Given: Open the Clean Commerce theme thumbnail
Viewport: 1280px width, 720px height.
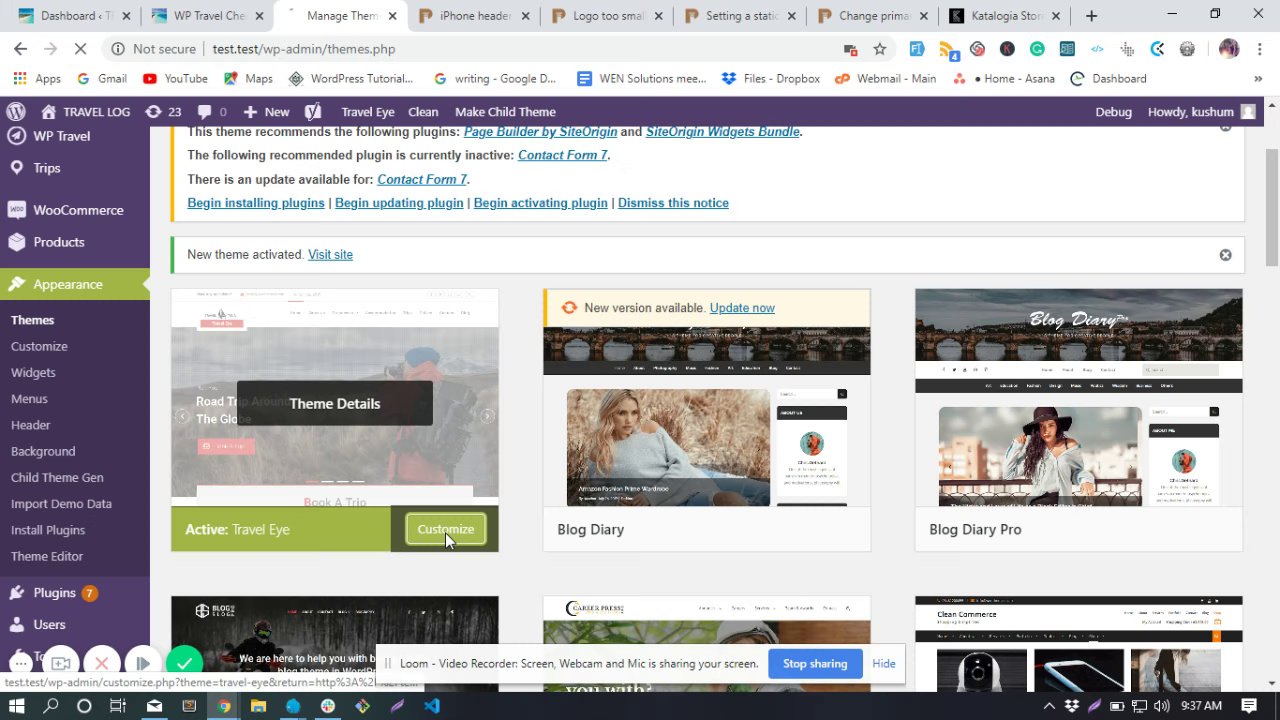Looking at the screenshot, I should click(x=1079, y=644).
